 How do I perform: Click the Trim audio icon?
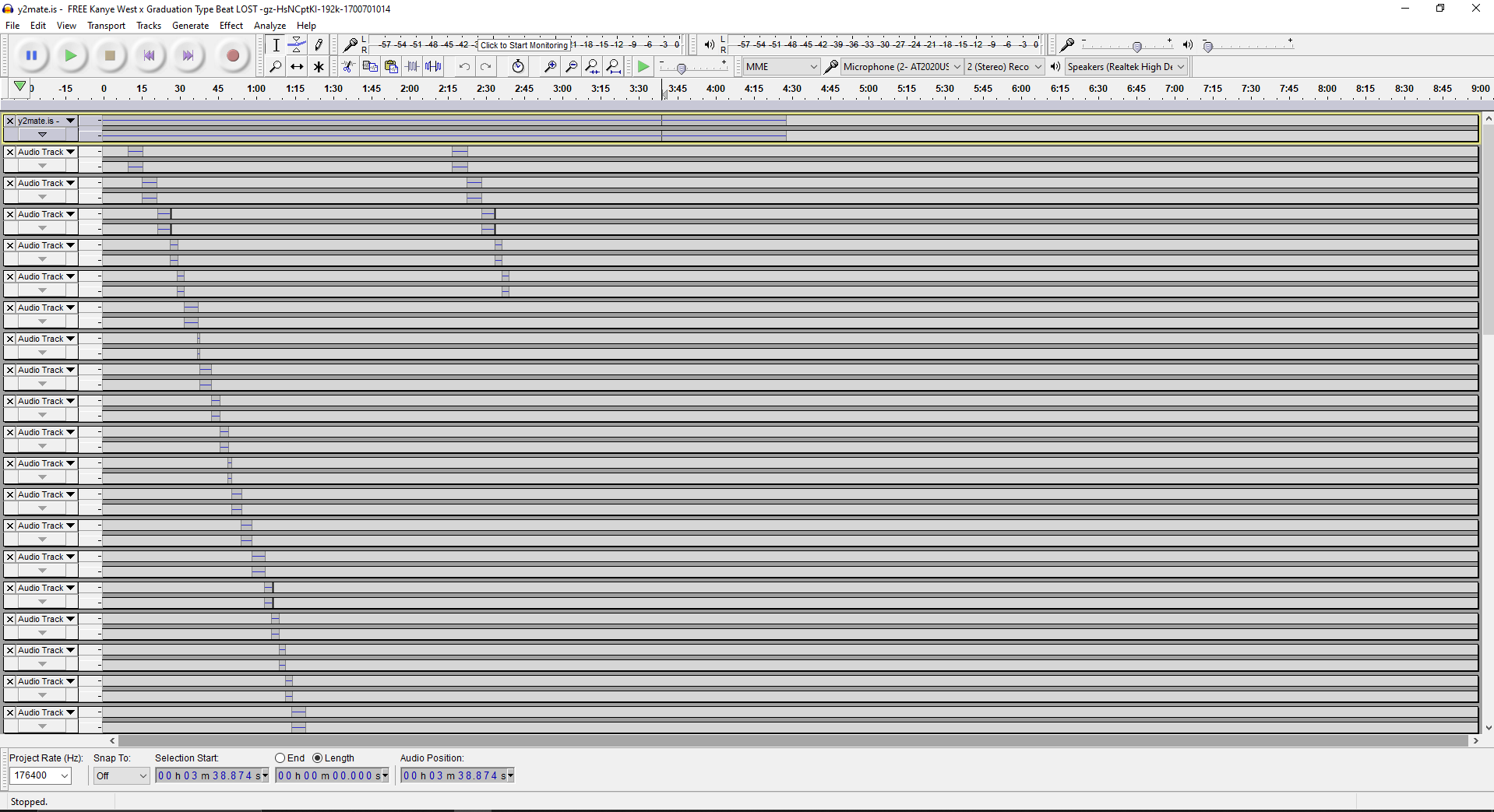tap(412, 67)
